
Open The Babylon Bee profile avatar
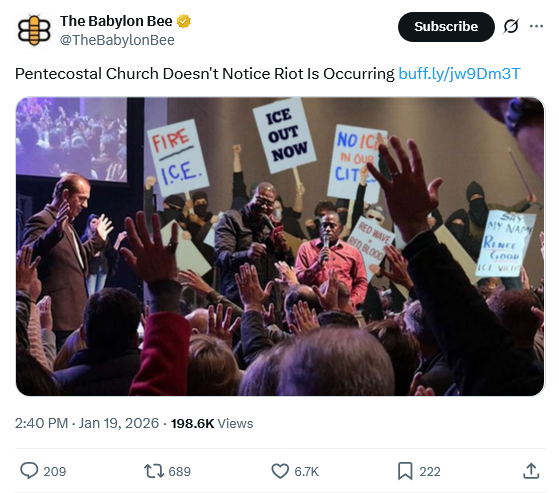34,30
